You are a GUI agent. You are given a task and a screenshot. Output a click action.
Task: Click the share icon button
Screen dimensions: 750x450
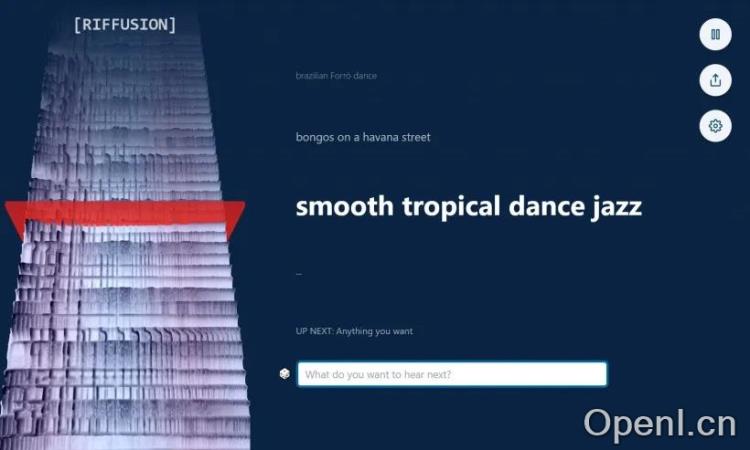point(715,80)
